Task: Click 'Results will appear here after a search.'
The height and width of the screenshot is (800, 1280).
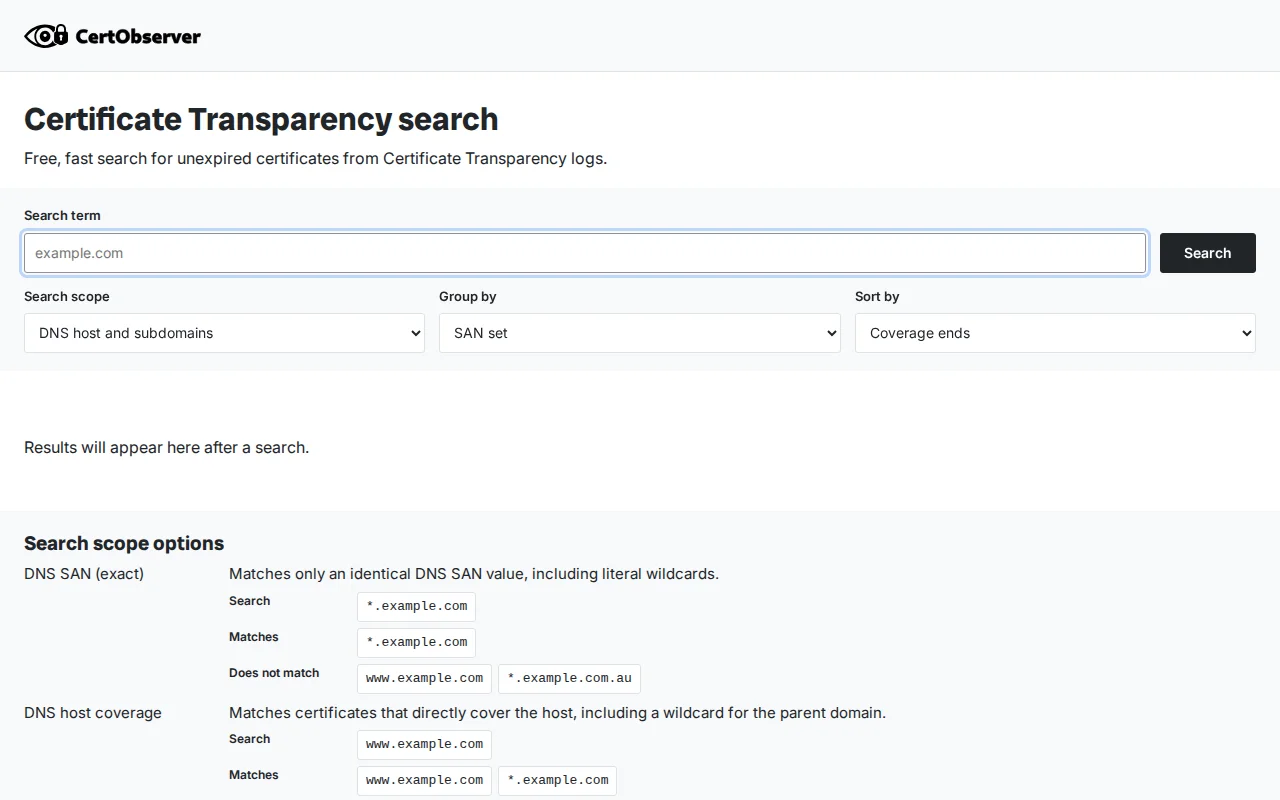Action: tap(166, 447)
